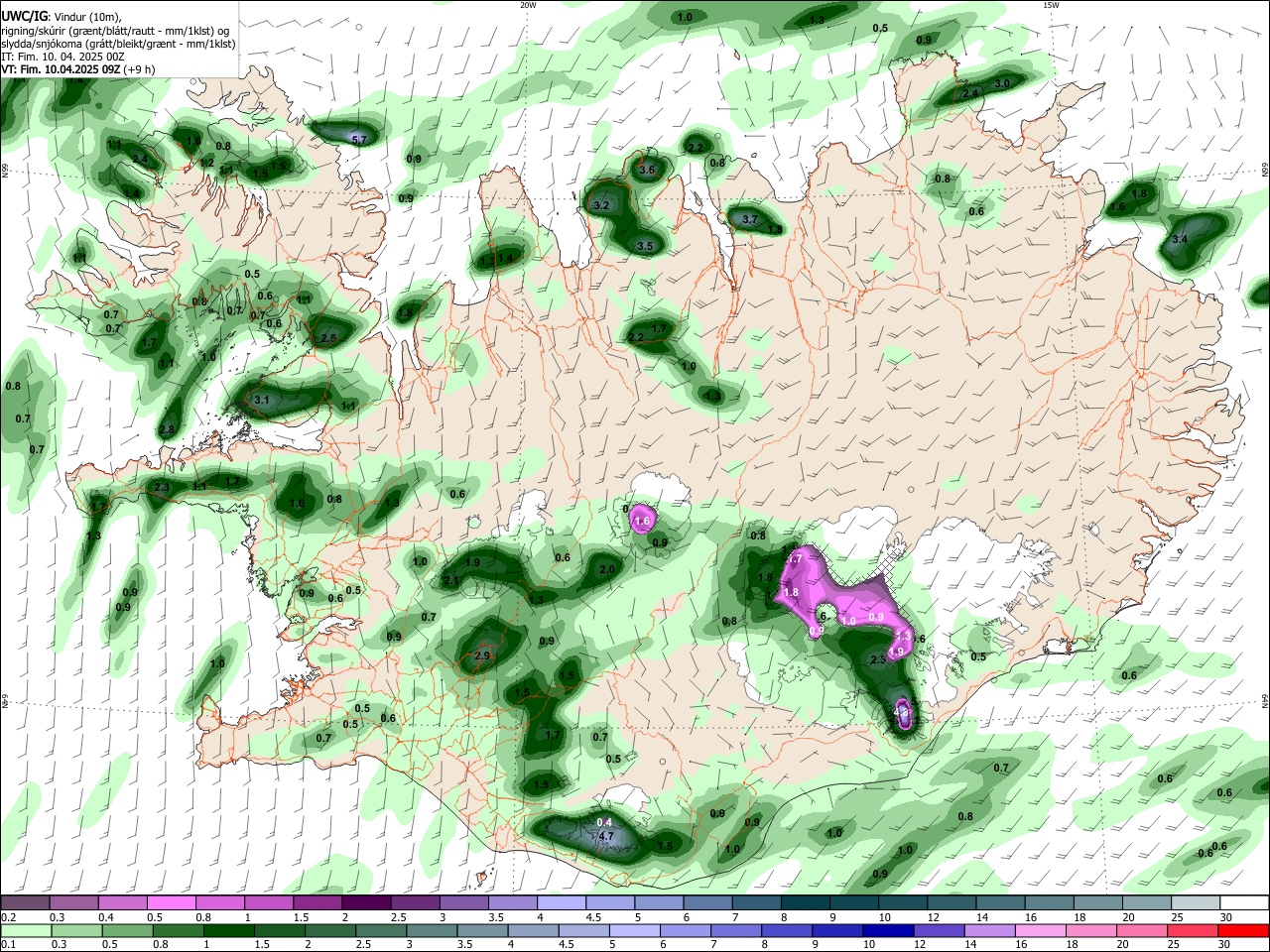Select the deep navy blue 10 swatch in bottom legend row
Viewport: 1270px width, 952px height.
pyautogui.click(x=889, y=930)
